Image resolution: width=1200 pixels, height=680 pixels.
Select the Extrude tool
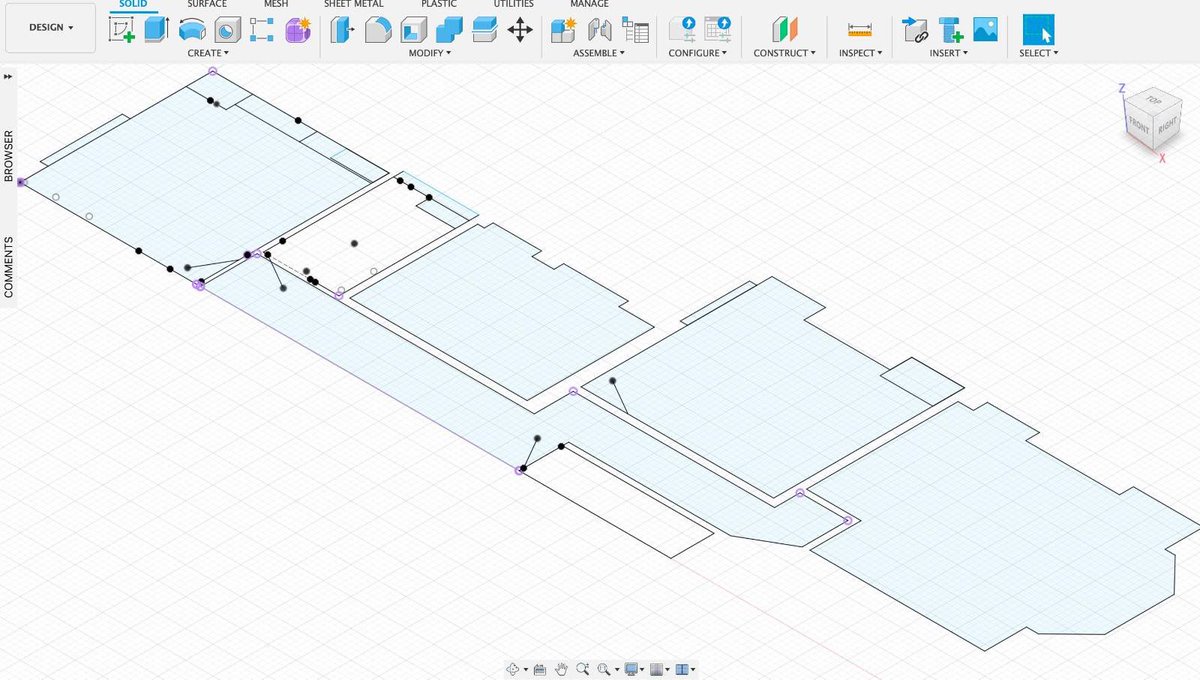pos(157,29)
